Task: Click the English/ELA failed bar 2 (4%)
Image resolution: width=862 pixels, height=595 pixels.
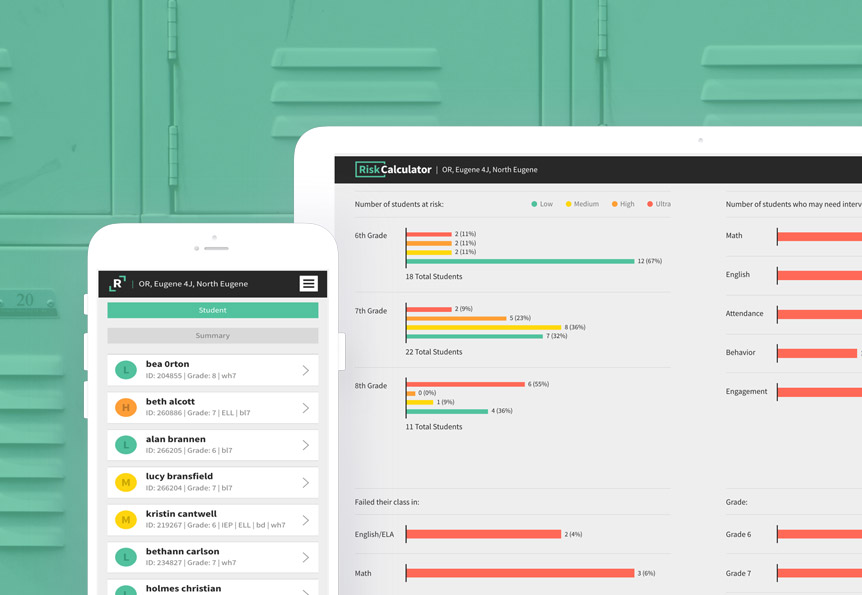Action: click(x=484, y=534)
